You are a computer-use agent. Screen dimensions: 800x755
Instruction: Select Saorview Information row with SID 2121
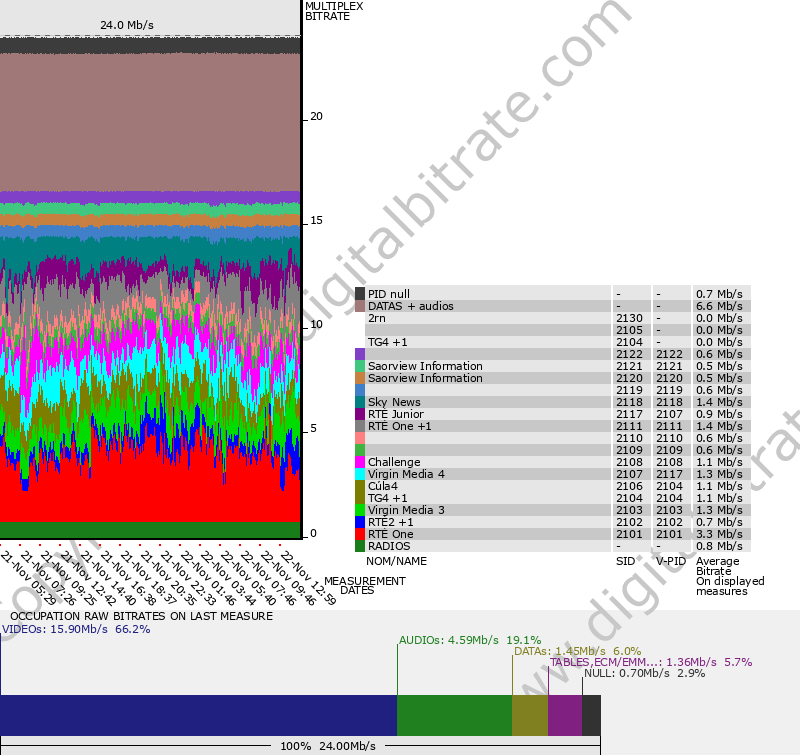[x=425, y=366]
